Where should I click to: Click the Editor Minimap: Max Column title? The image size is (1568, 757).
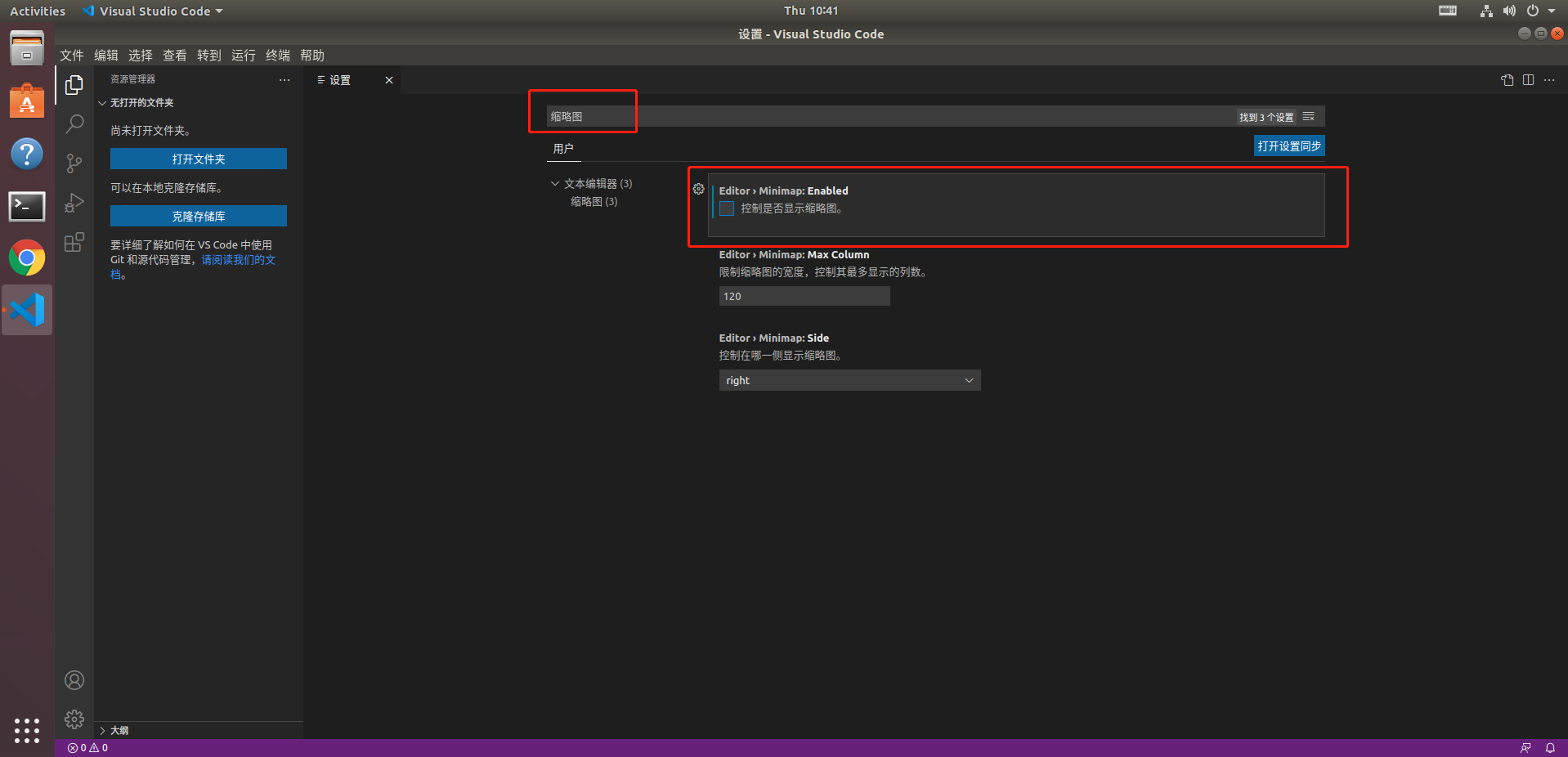794,255
